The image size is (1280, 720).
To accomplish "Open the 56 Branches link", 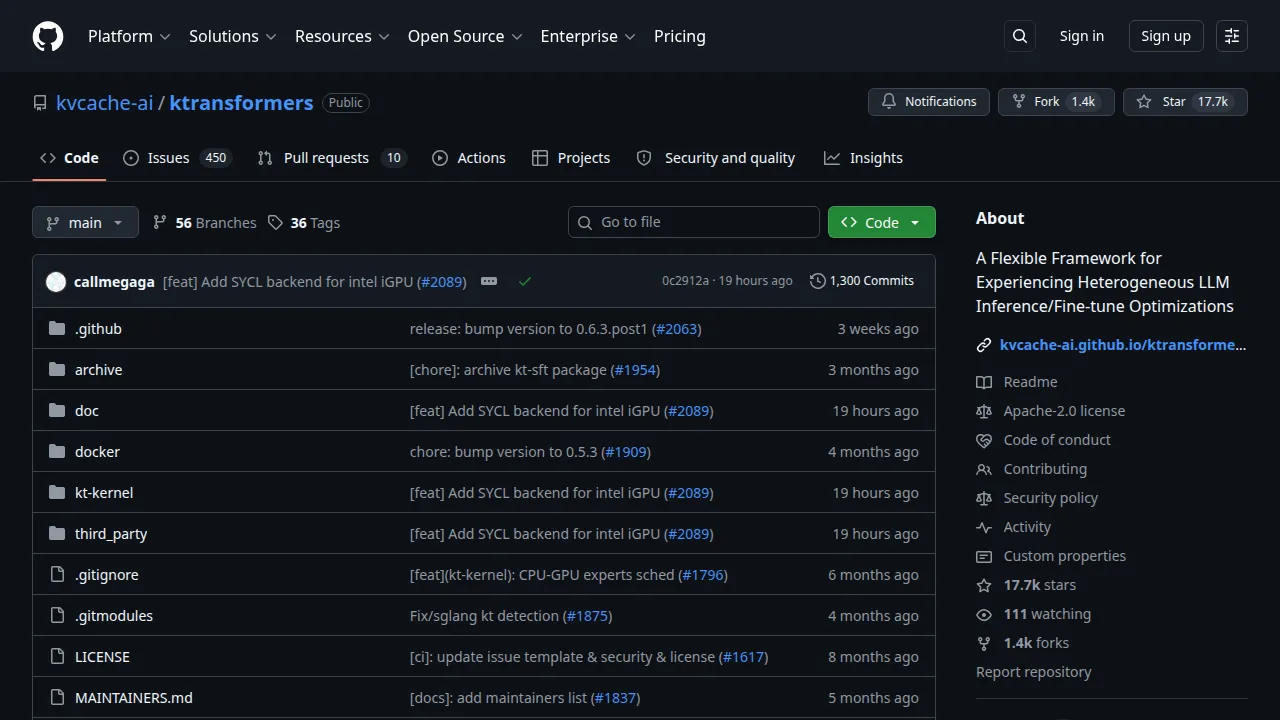I will tap(204, 223).
